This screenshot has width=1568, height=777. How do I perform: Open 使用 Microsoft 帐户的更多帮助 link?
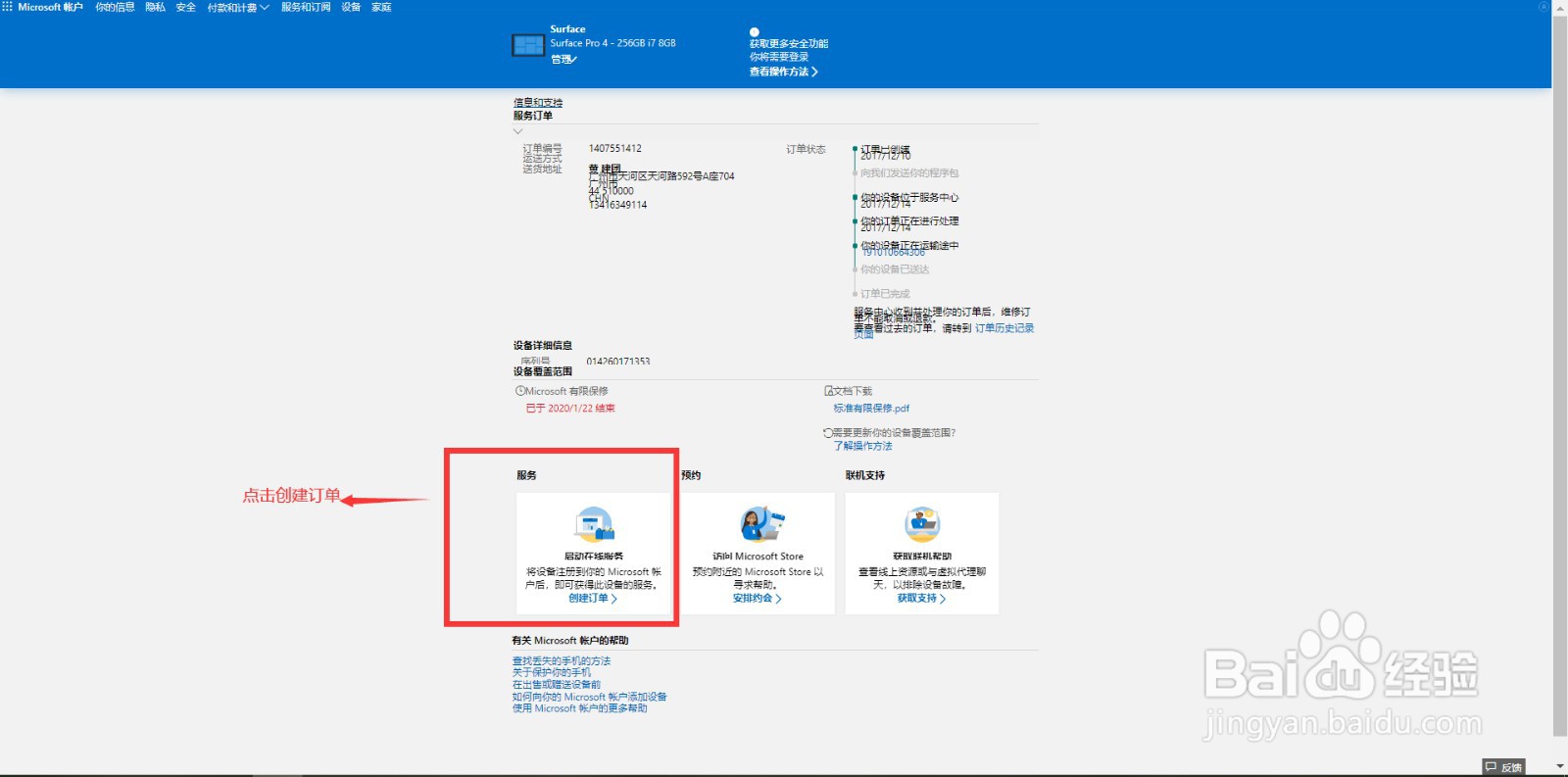(580, 708)
